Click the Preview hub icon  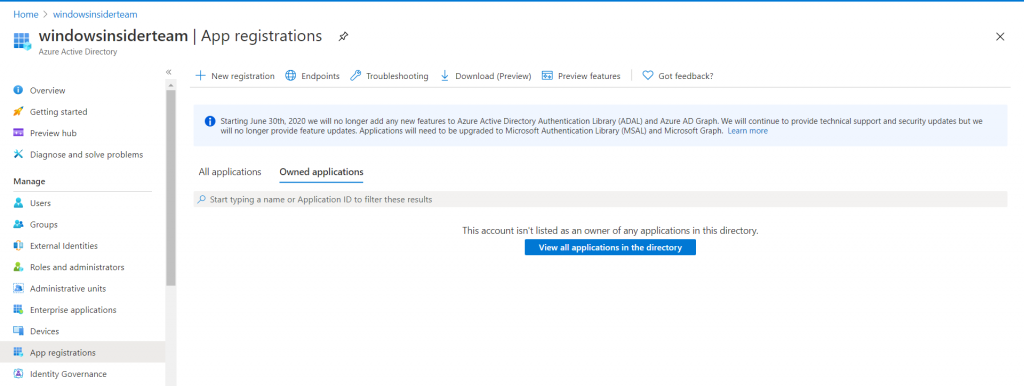(x=18, y=133)
